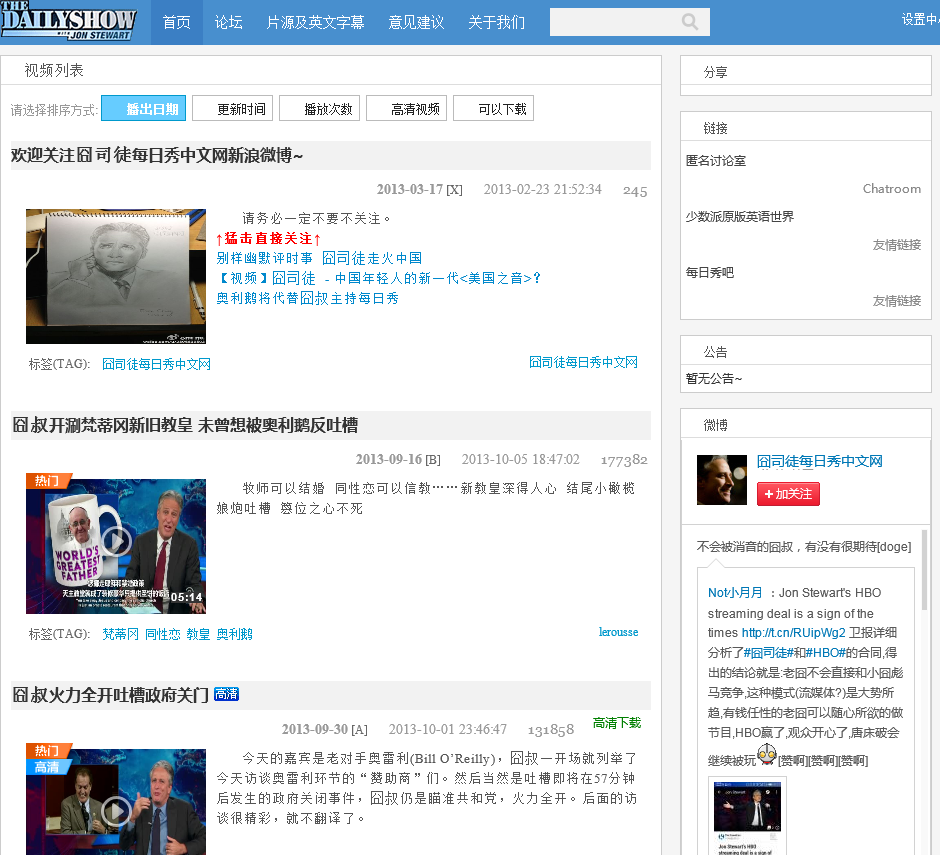
Task: Sort videos by 播放次数
Action: point(320,109)
